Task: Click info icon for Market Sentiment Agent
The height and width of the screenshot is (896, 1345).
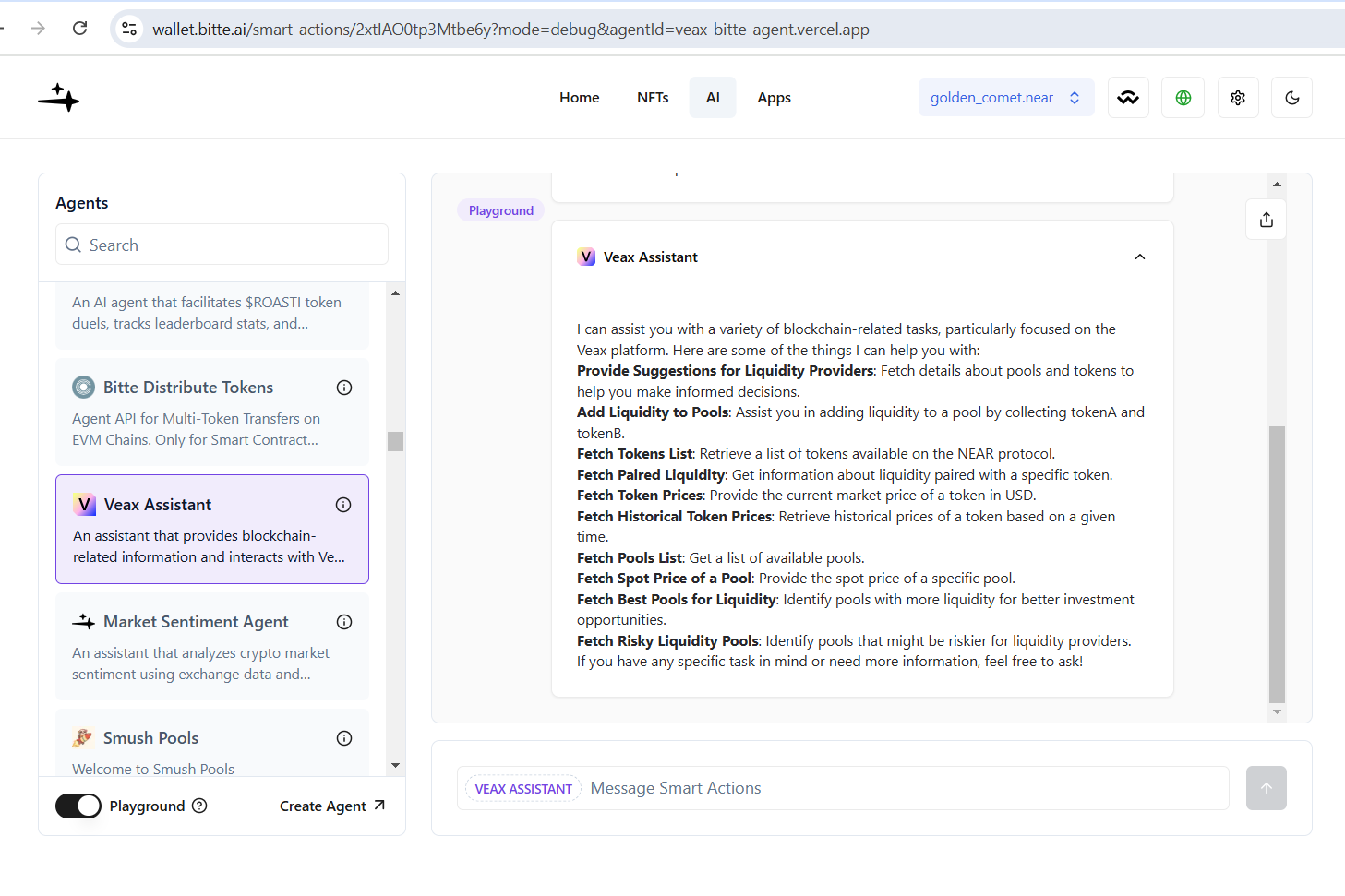Action: click(x=344, y=622)
